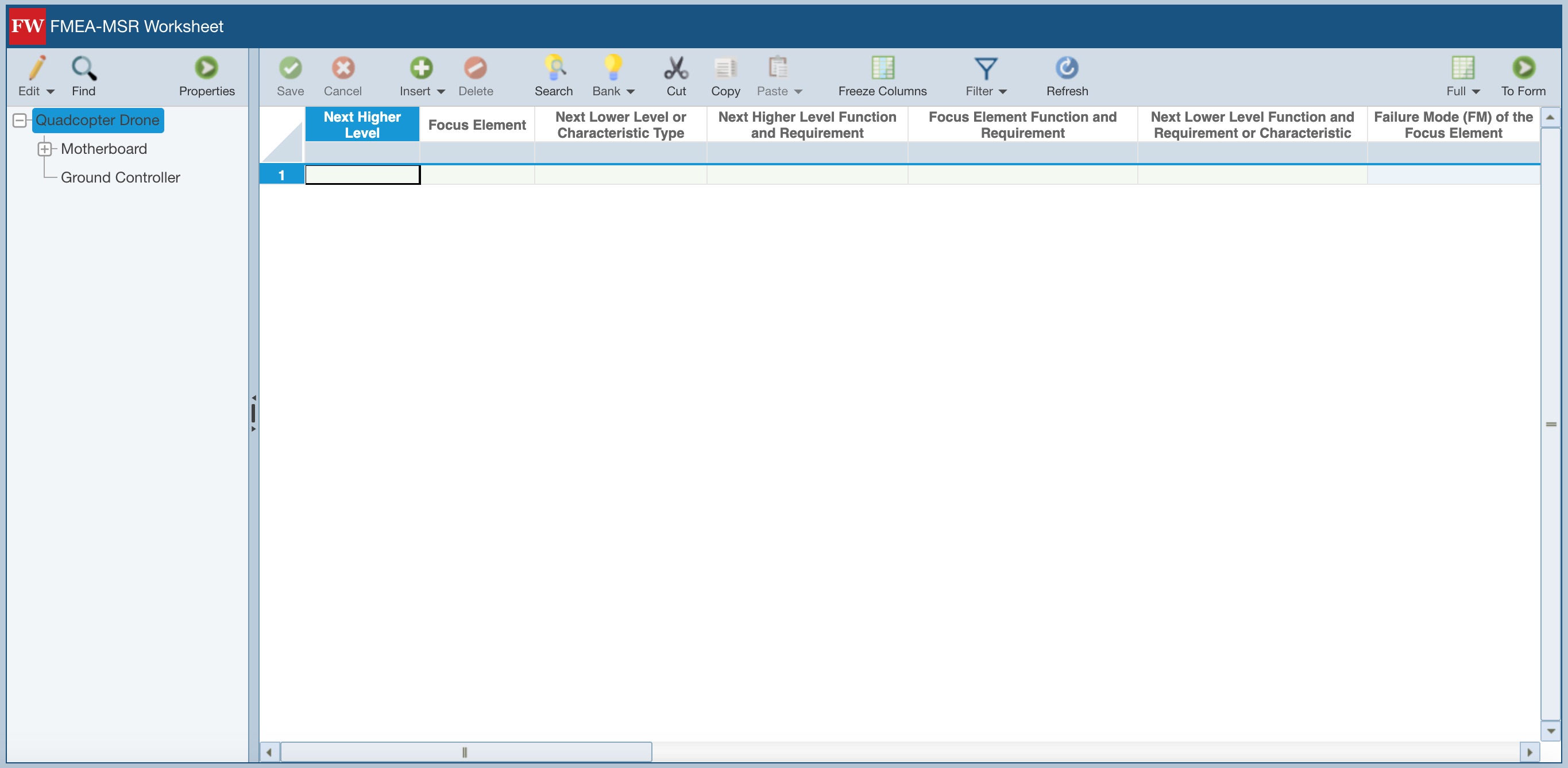Image resolution: width=1568 pixels, height=768 pixels.
Task: Open the Edit dropdown arrow
Action: pos(51,92)
